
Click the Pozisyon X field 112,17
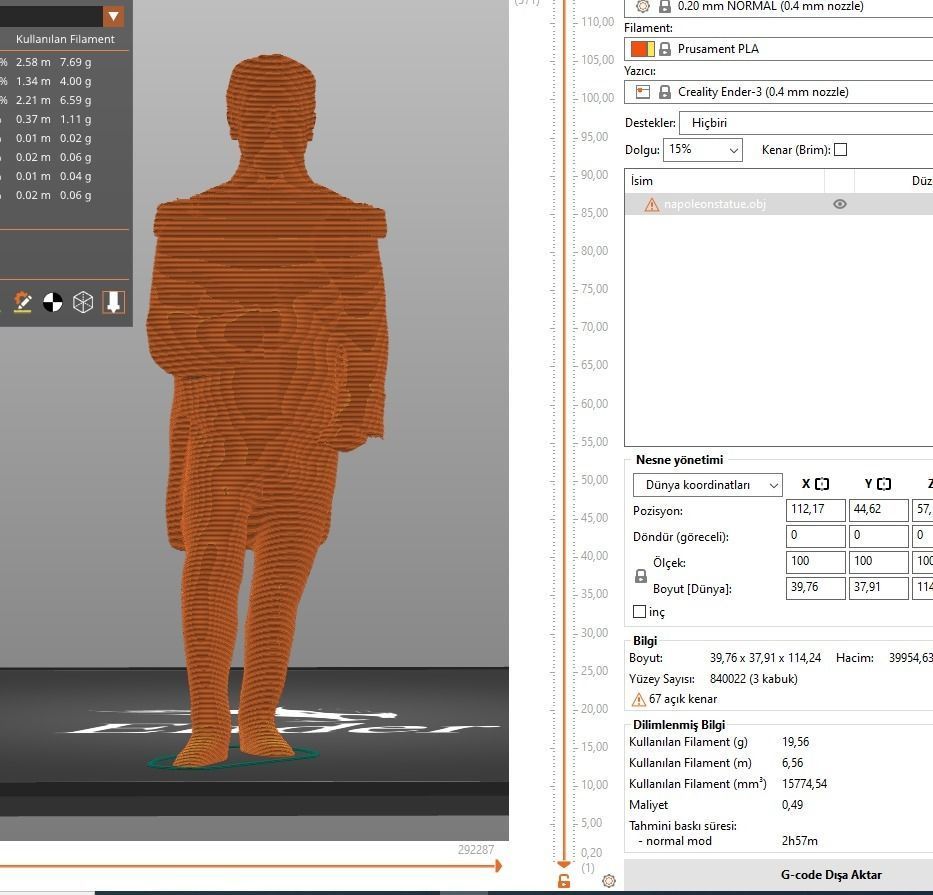click(815, 510)
